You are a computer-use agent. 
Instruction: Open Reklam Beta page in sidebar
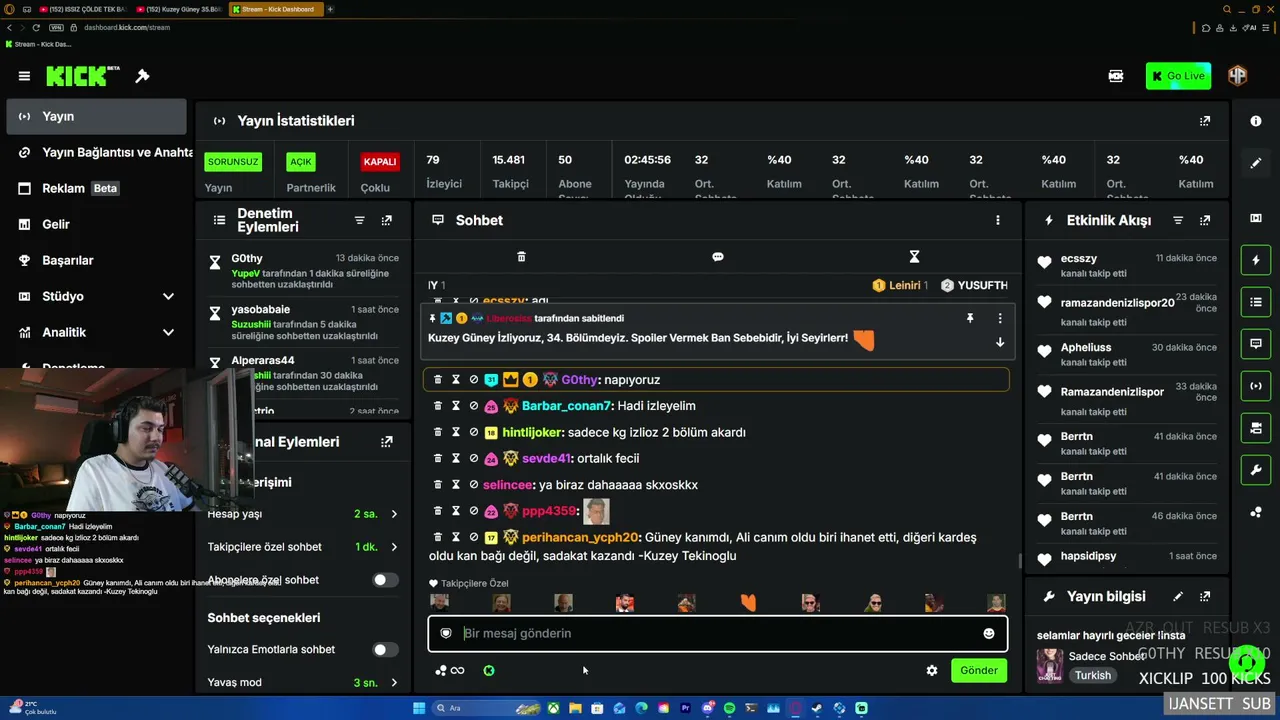point(95,189)
